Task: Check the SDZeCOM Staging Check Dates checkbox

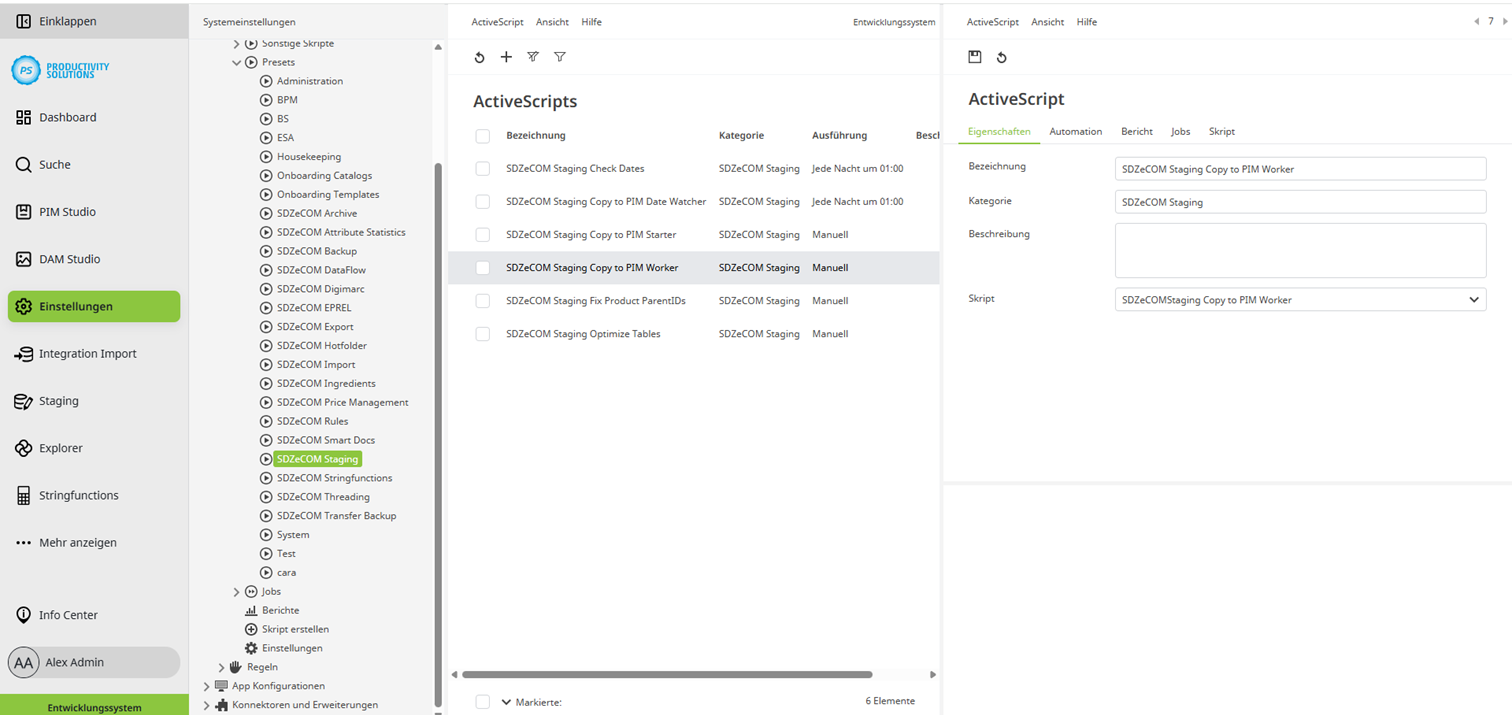Action: tap(483, 168)
